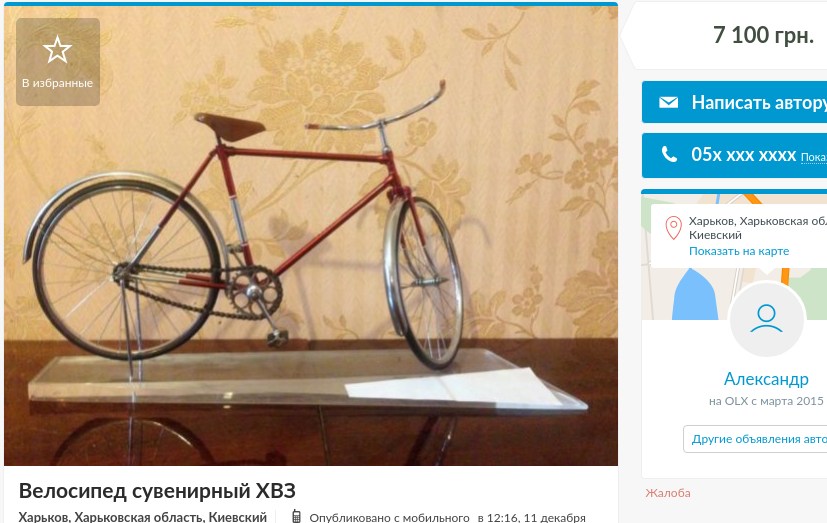Click the map preview area
This screenshot has height=523, width=827.
click(x=734, y=256)
